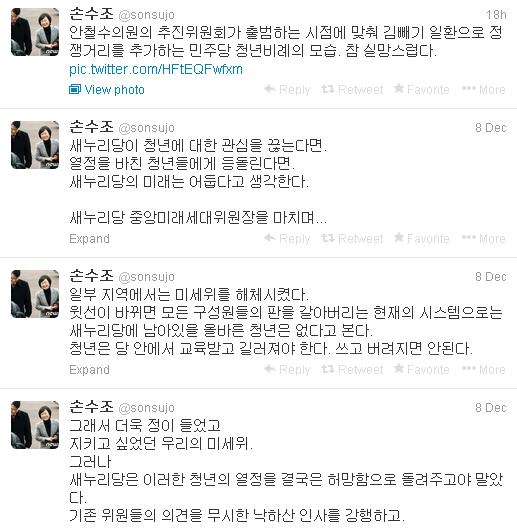Open the @sonsujo handle on the fourth tweet
Screen dimensions: 517x529
point(146,408)
